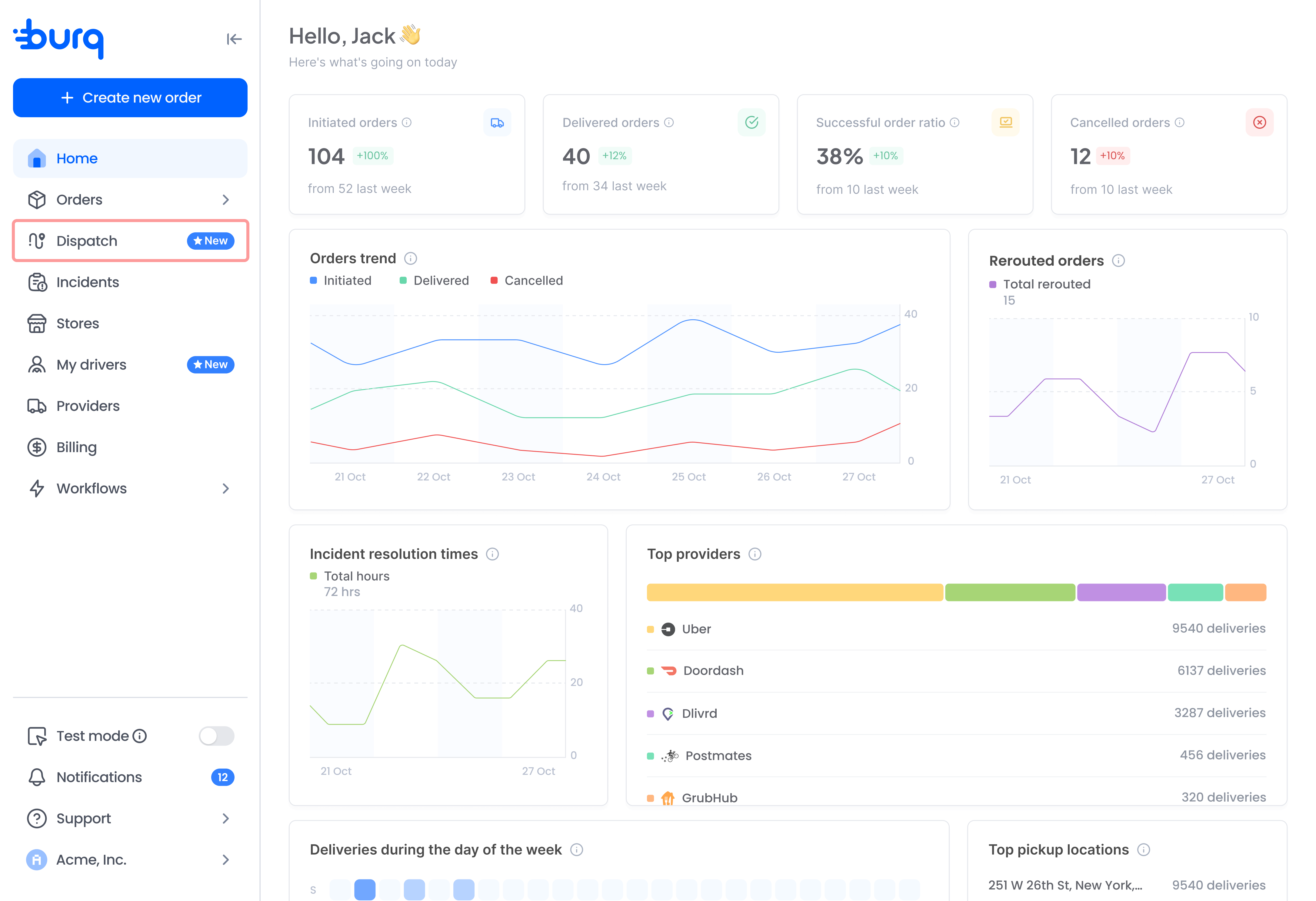Screen dimensions: 1316x901
Task: Click the info icon next to Rerouted orders
Action: coord(1118,261)
